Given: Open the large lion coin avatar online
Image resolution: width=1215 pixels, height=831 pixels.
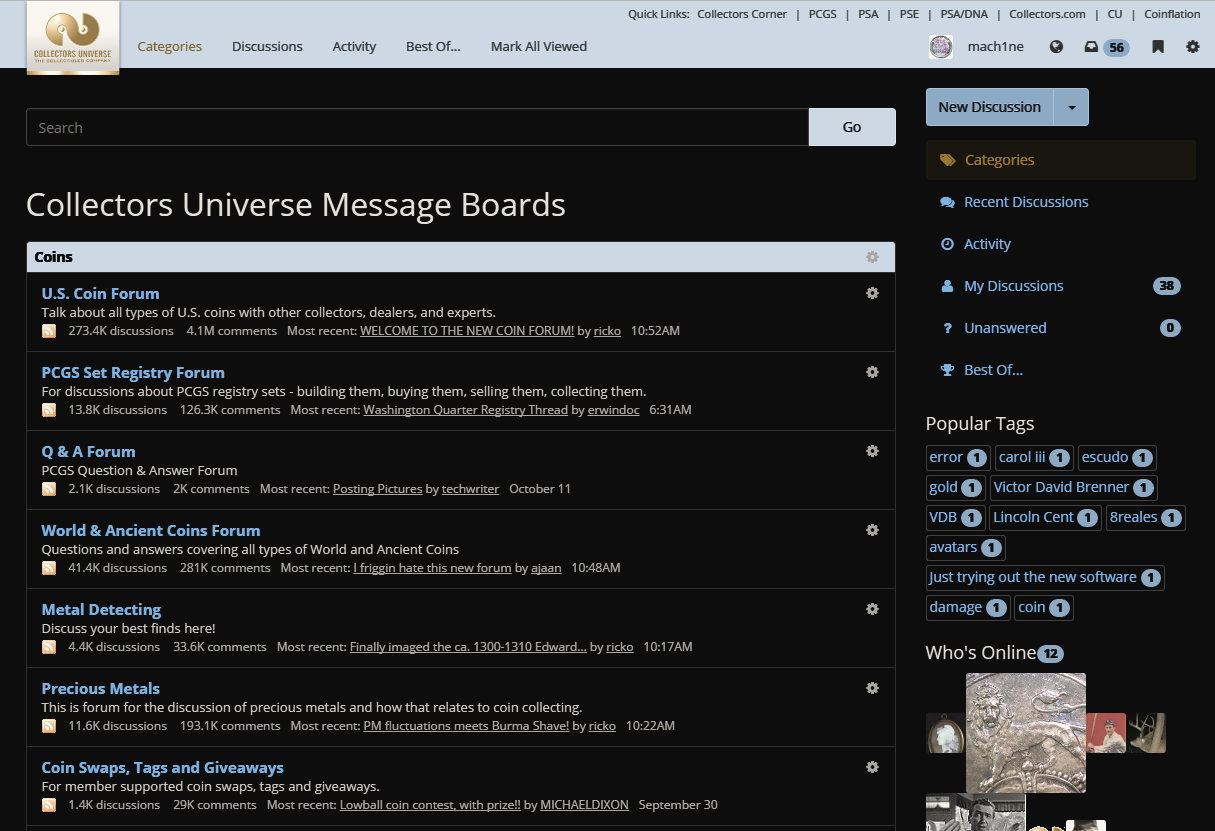Looking at the screenshot, I should coord(1026,733).
